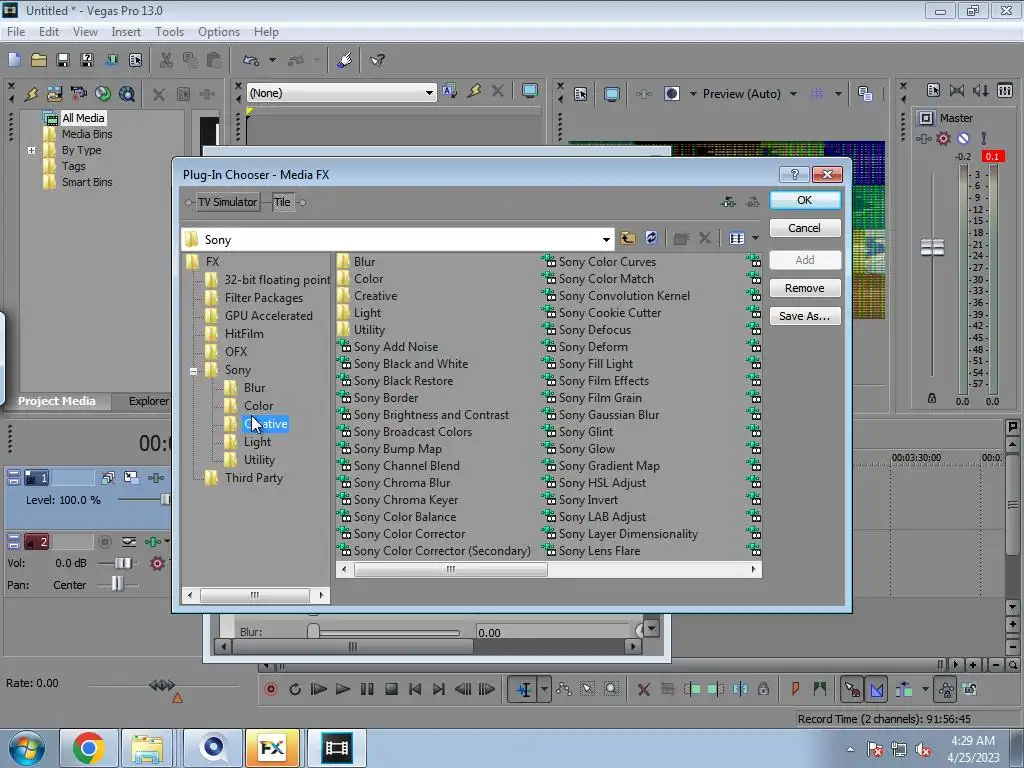
Task: Open the Options menu
Action: click(219, 31)
